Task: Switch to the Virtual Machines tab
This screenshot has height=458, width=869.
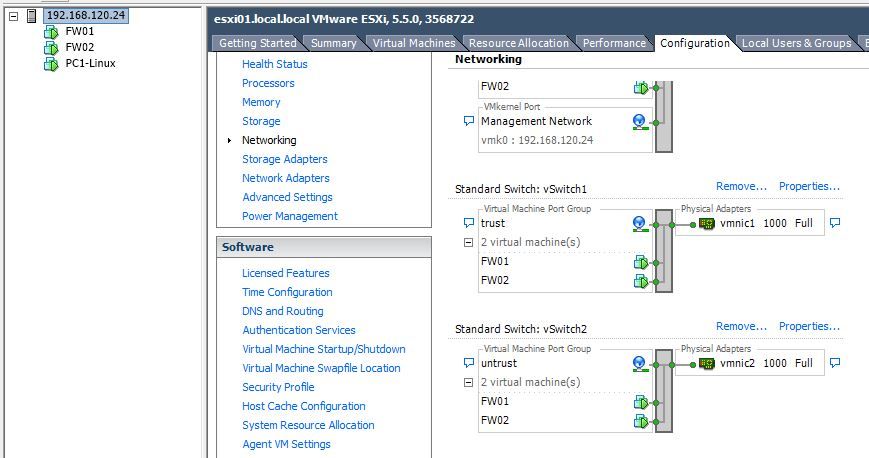Action: point(413,43)
